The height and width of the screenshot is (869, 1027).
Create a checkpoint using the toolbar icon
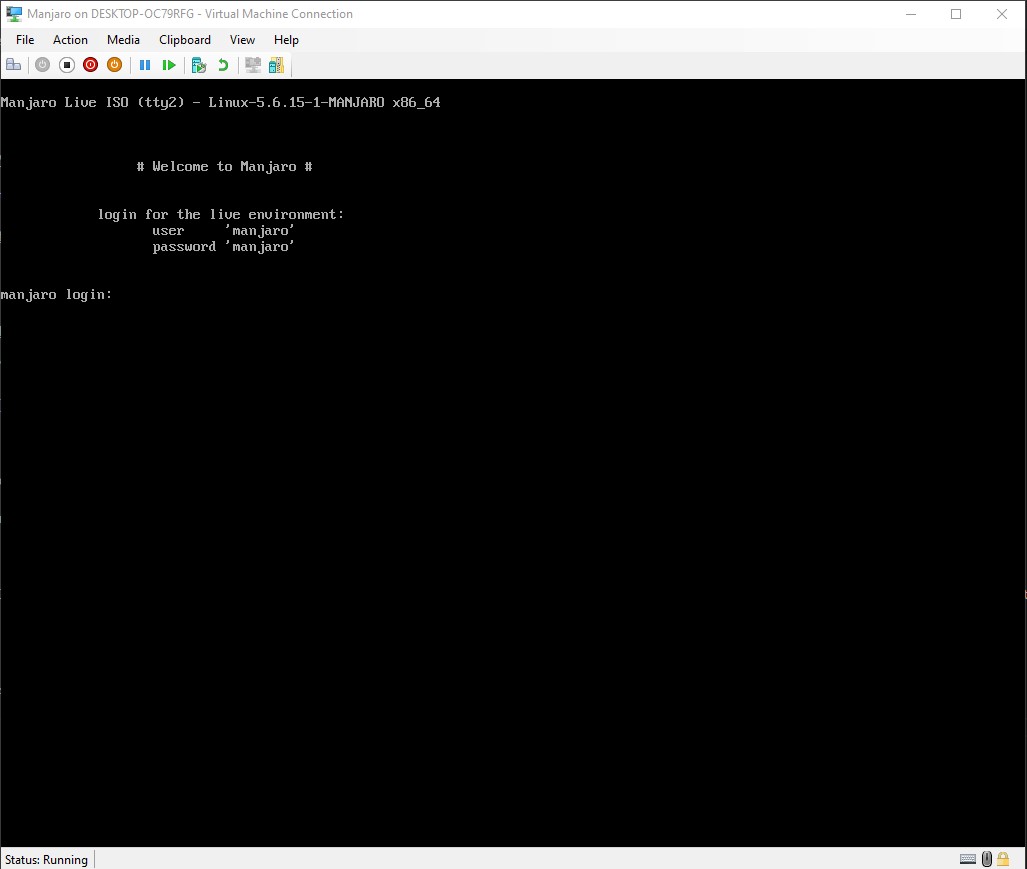click(199, 65)
